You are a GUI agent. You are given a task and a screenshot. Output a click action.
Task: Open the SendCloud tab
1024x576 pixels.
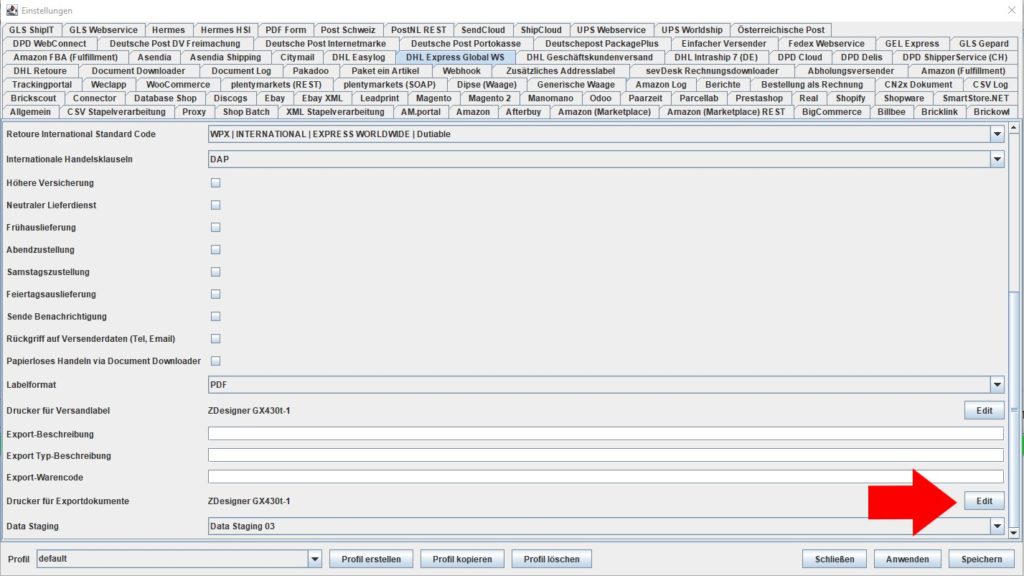483,30
